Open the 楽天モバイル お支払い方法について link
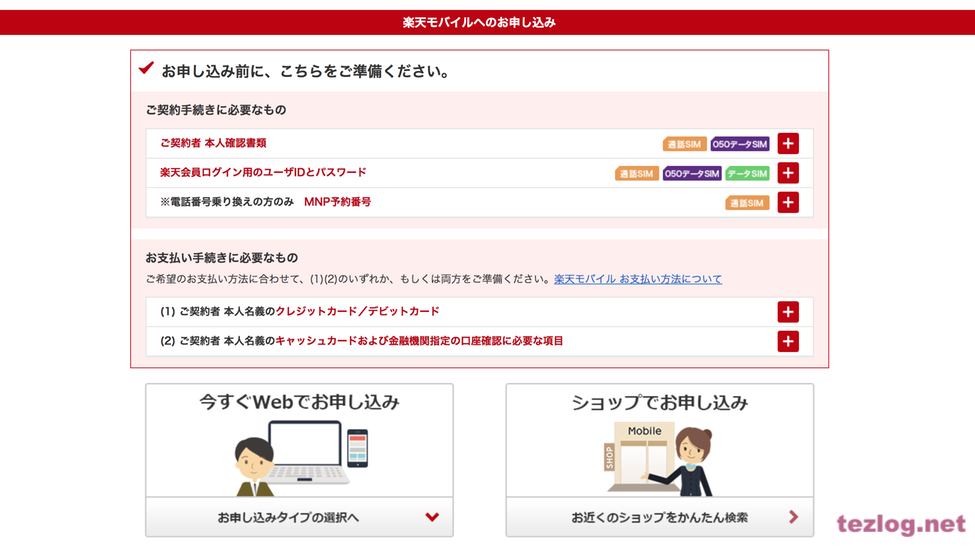The image size is (975, 547). (638, 279)
